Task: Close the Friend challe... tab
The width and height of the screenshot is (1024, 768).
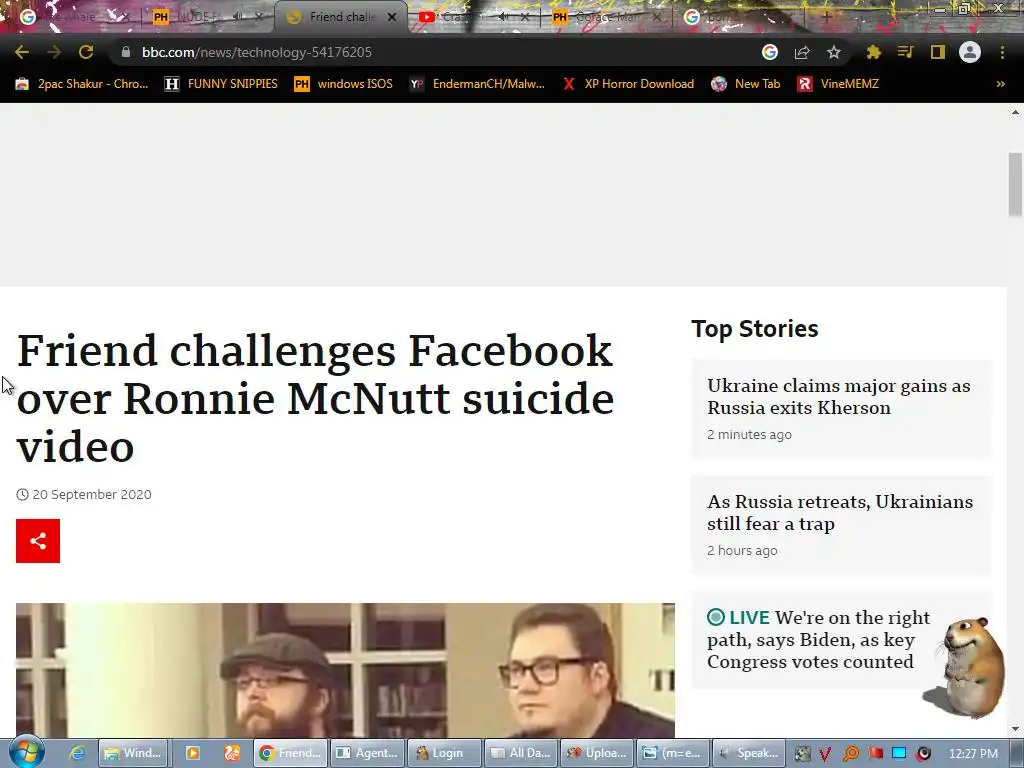Action: click(392, 17)
